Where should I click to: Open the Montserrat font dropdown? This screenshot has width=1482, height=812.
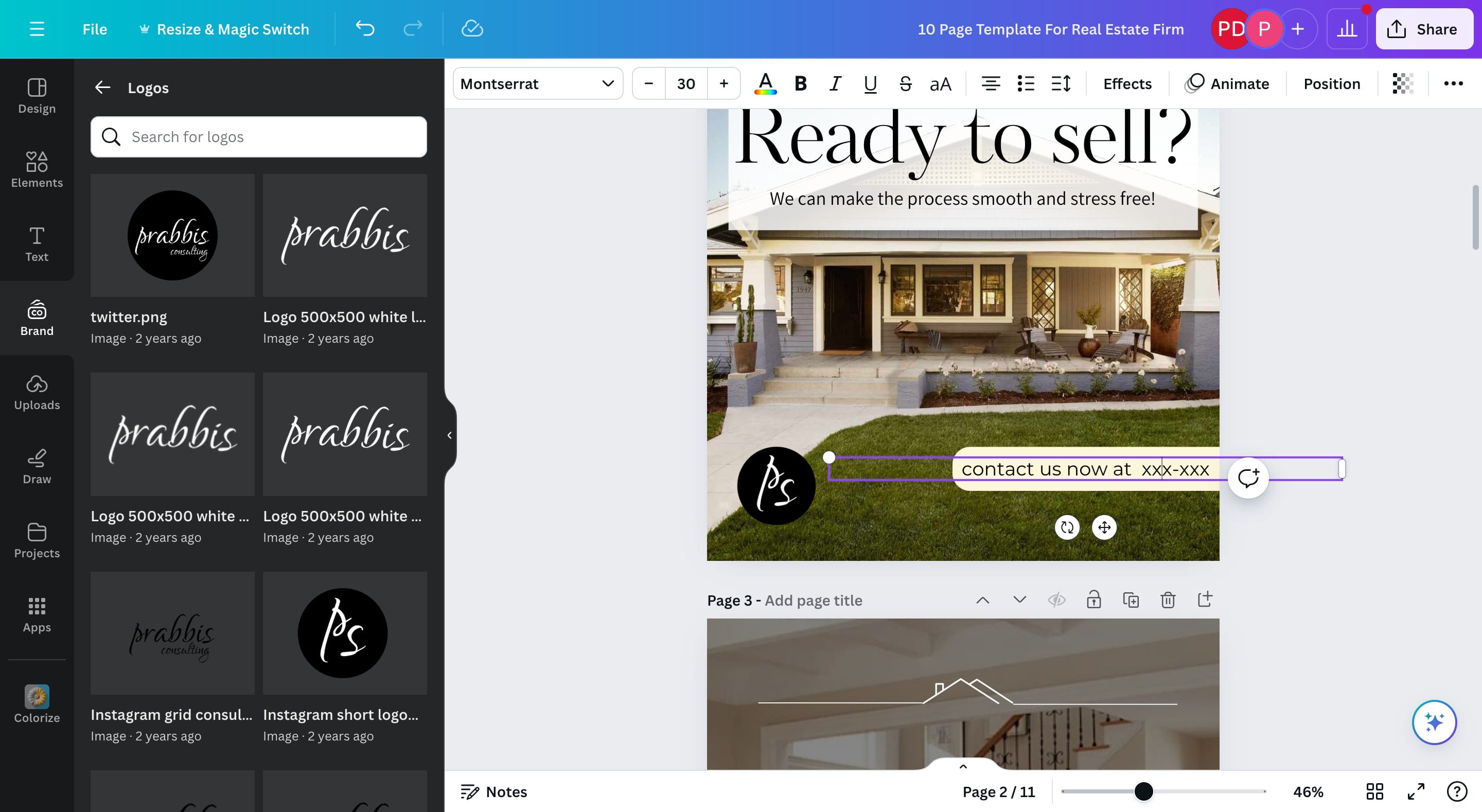click(537, 84)
